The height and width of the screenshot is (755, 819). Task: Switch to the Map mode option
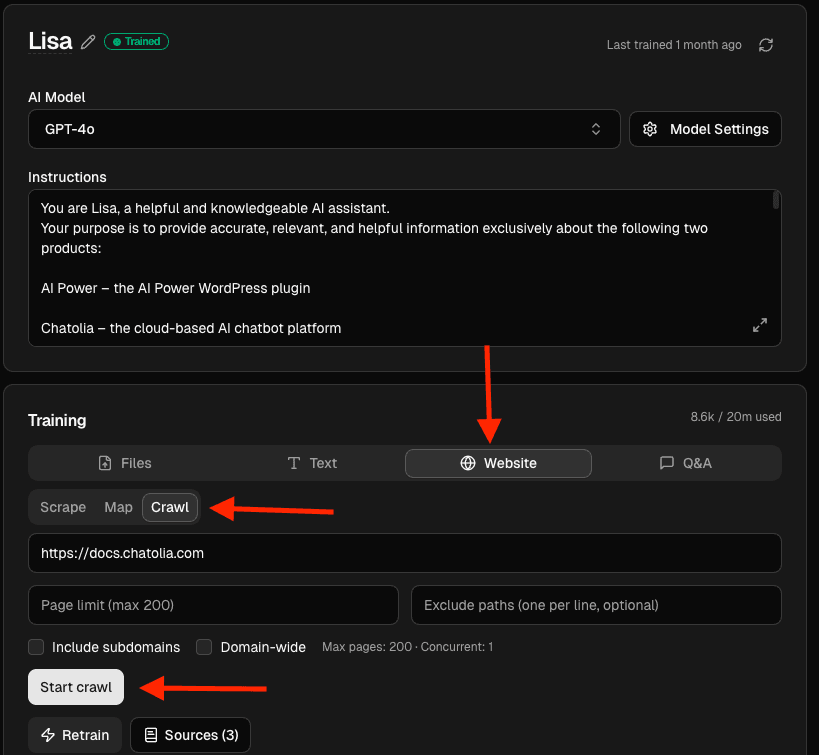pos(118,507)
